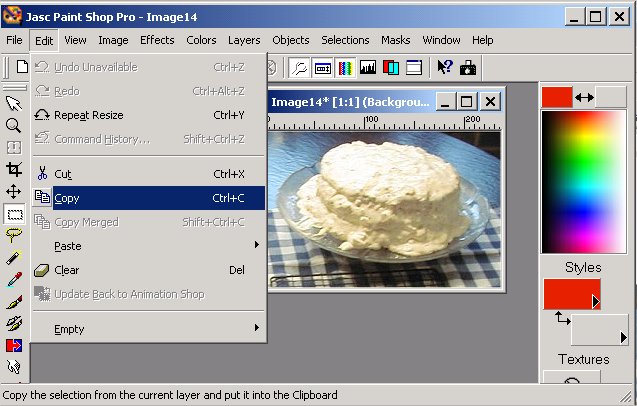
Task: Pick the Mover tool
Action: click(14, 191)
